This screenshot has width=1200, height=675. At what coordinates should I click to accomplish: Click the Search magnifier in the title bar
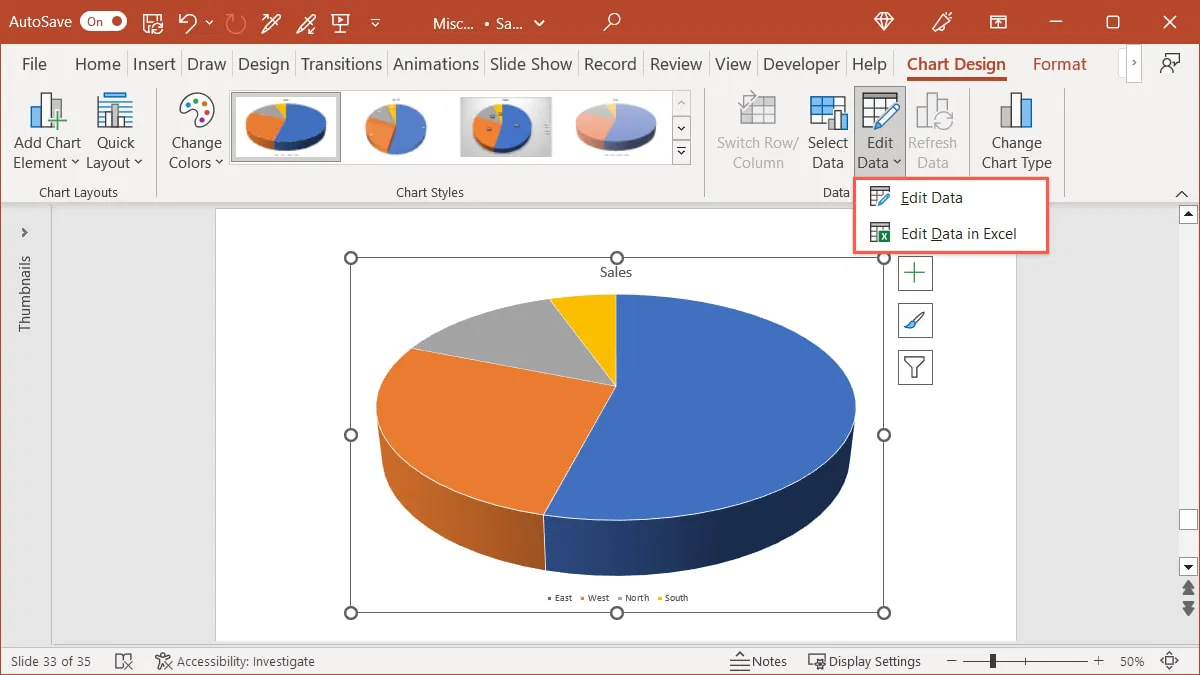(610, 22)
